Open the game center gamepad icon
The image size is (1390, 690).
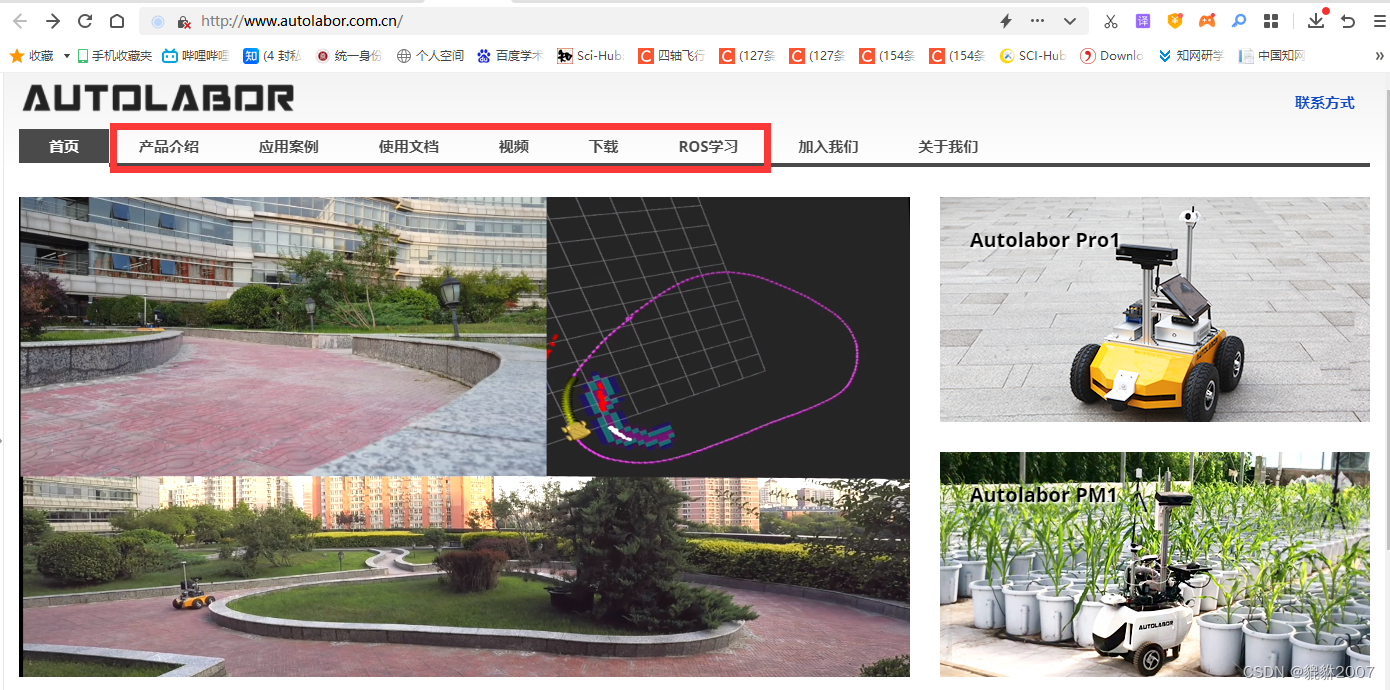(x=1206, y=20)
